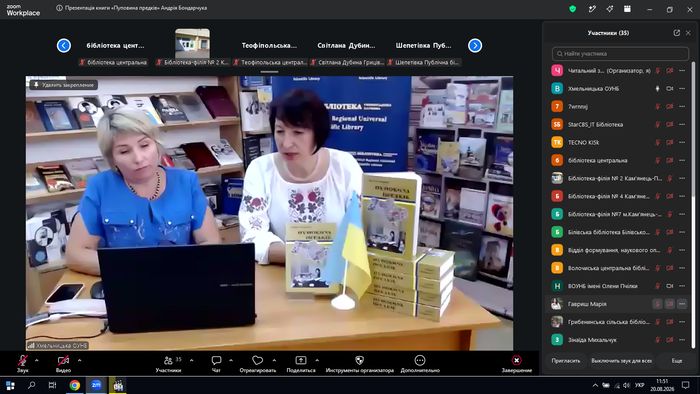700x394 pixels.
Task: Click the participants list scrollbar
Action: [693, 129]
